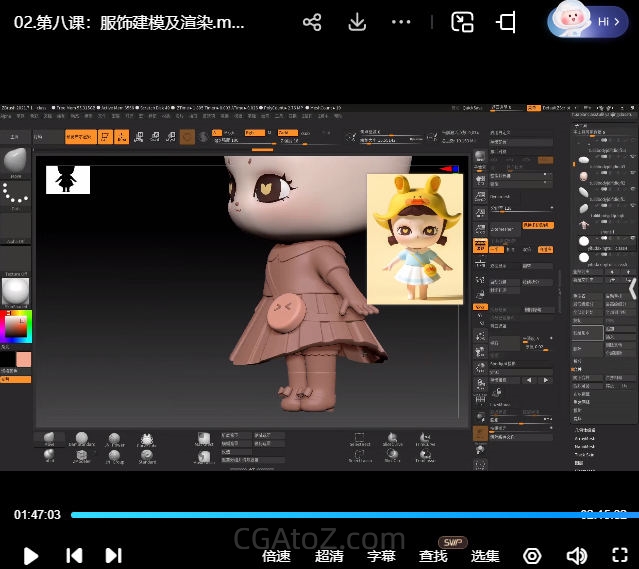The height and width of the screenshot is (569, 639).
Task: Play the video
Action: coord(31,555)
